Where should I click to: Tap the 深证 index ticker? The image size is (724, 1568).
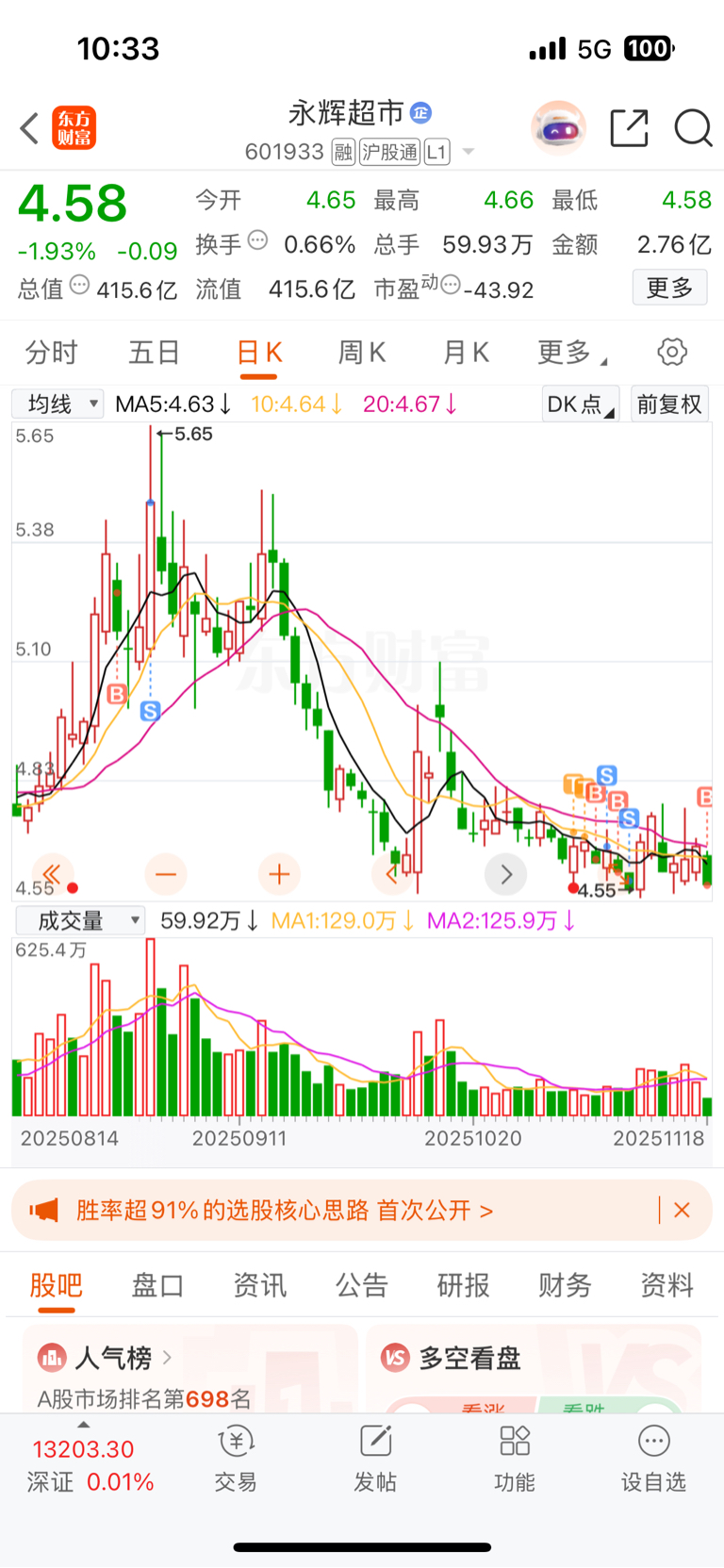coord(90,1464)
